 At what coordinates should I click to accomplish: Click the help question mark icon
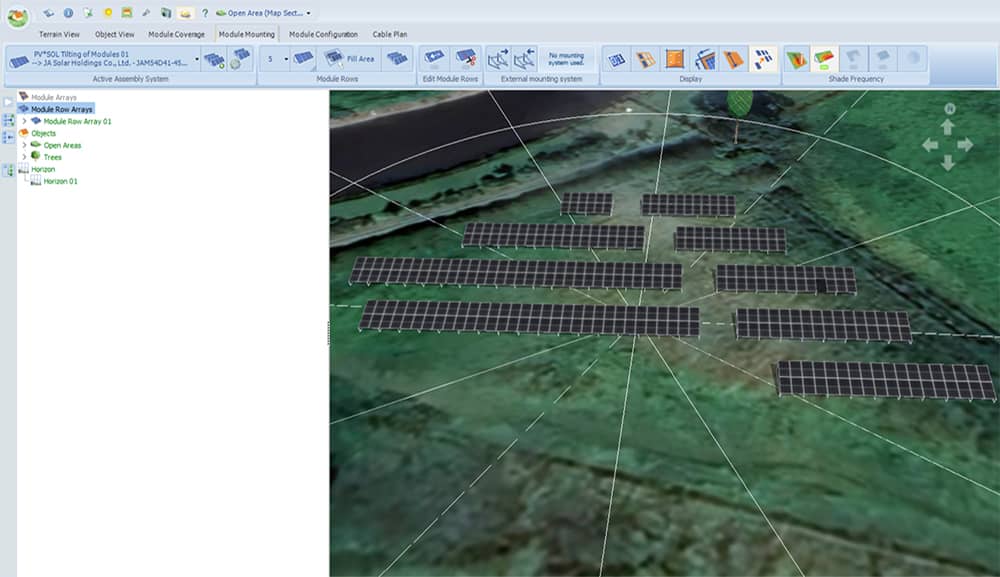click(x=205, y=13)
